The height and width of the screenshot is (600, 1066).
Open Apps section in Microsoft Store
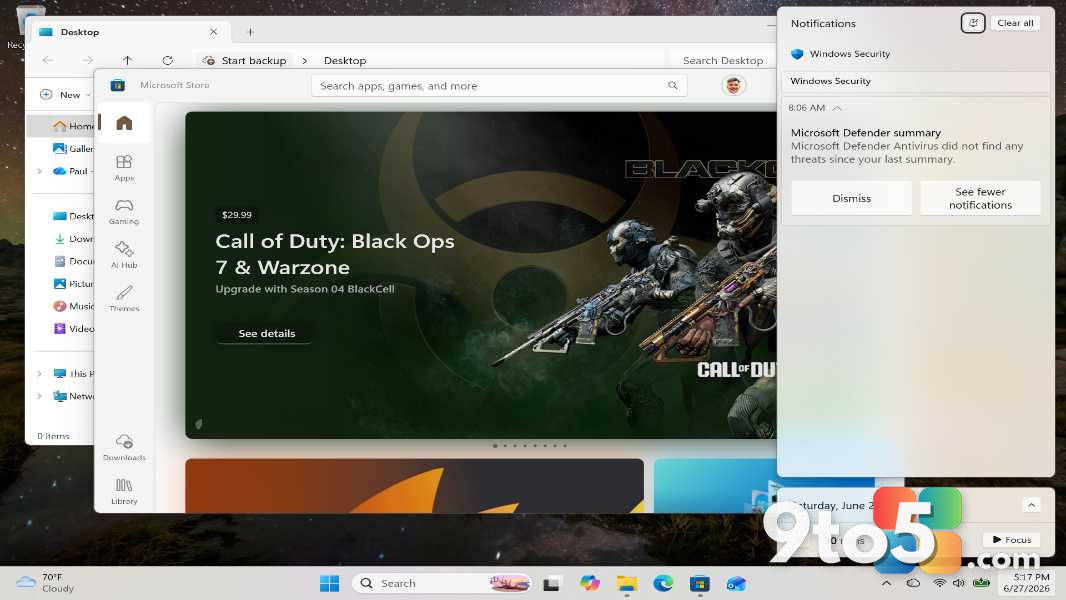pyautogui.click(x=124, y=168)
